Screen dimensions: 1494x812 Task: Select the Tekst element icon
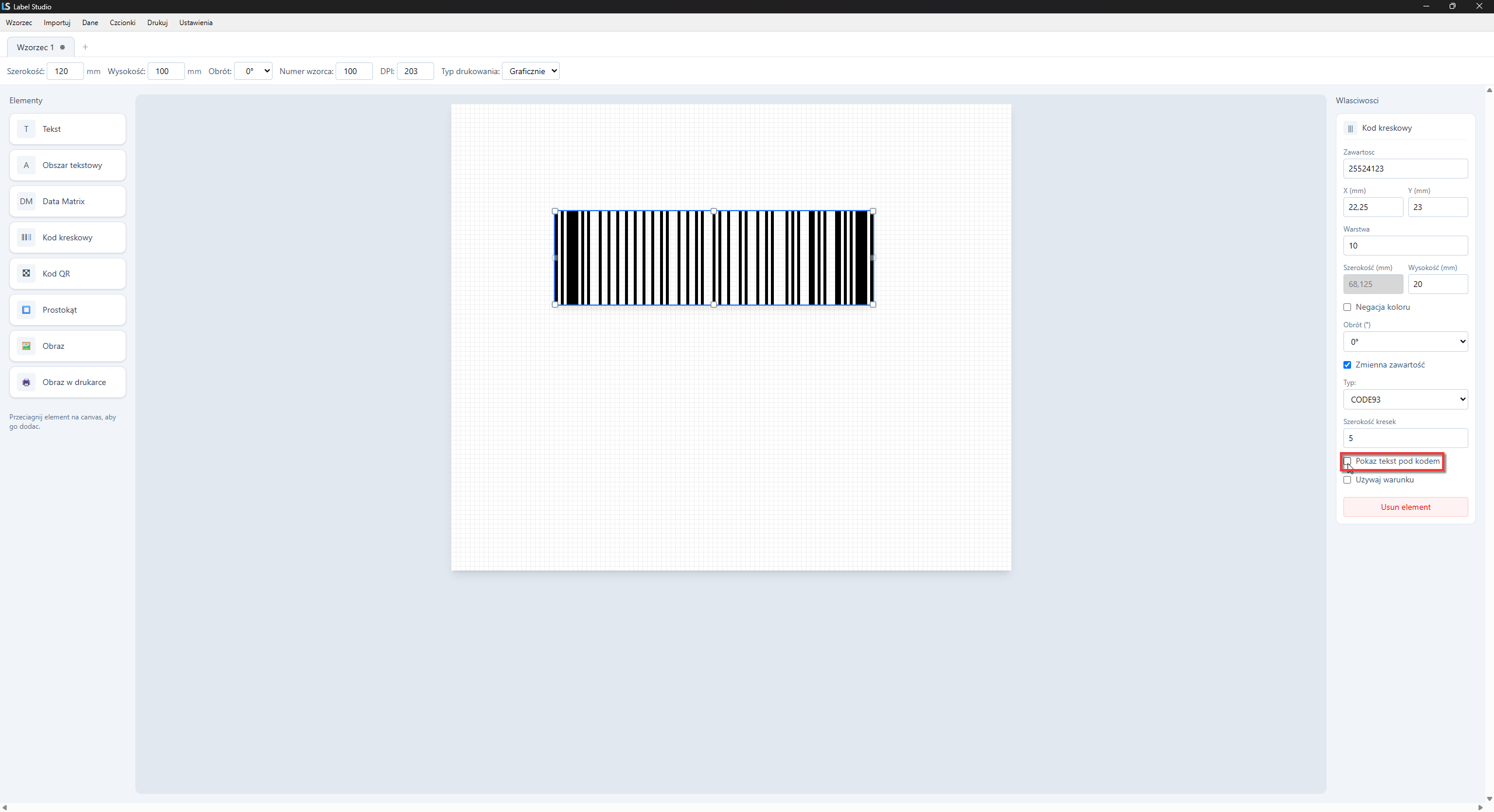26,129
